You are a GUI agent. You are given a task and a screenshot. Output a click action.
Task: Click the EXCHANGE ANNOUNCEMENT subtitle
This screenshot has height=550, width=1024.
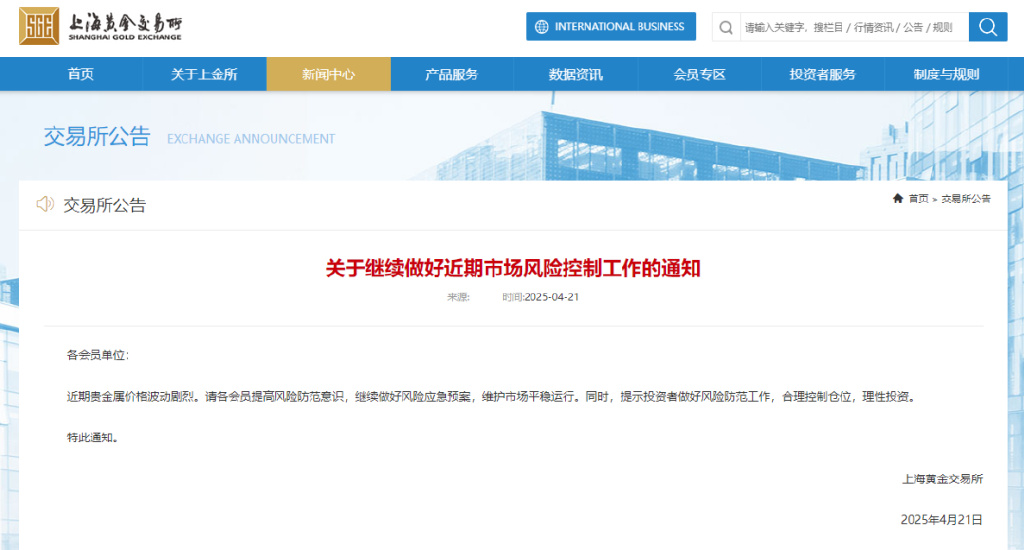251,139
